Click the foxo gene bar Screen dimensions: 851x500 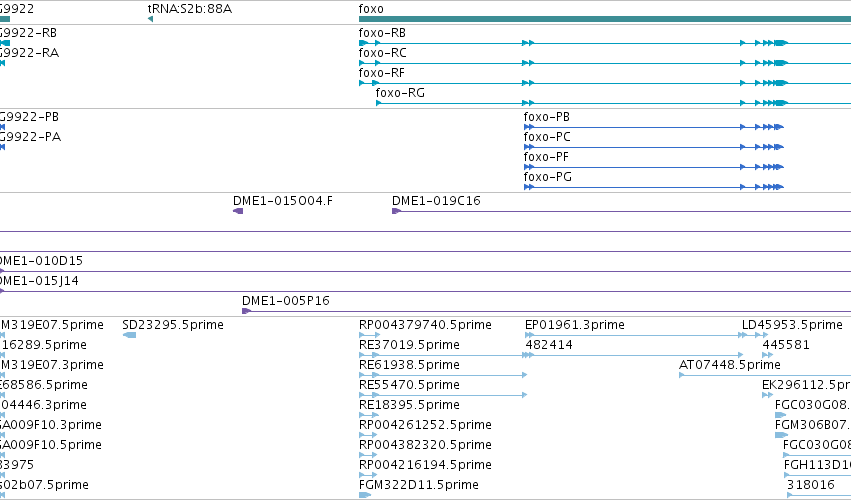[605, 19]
